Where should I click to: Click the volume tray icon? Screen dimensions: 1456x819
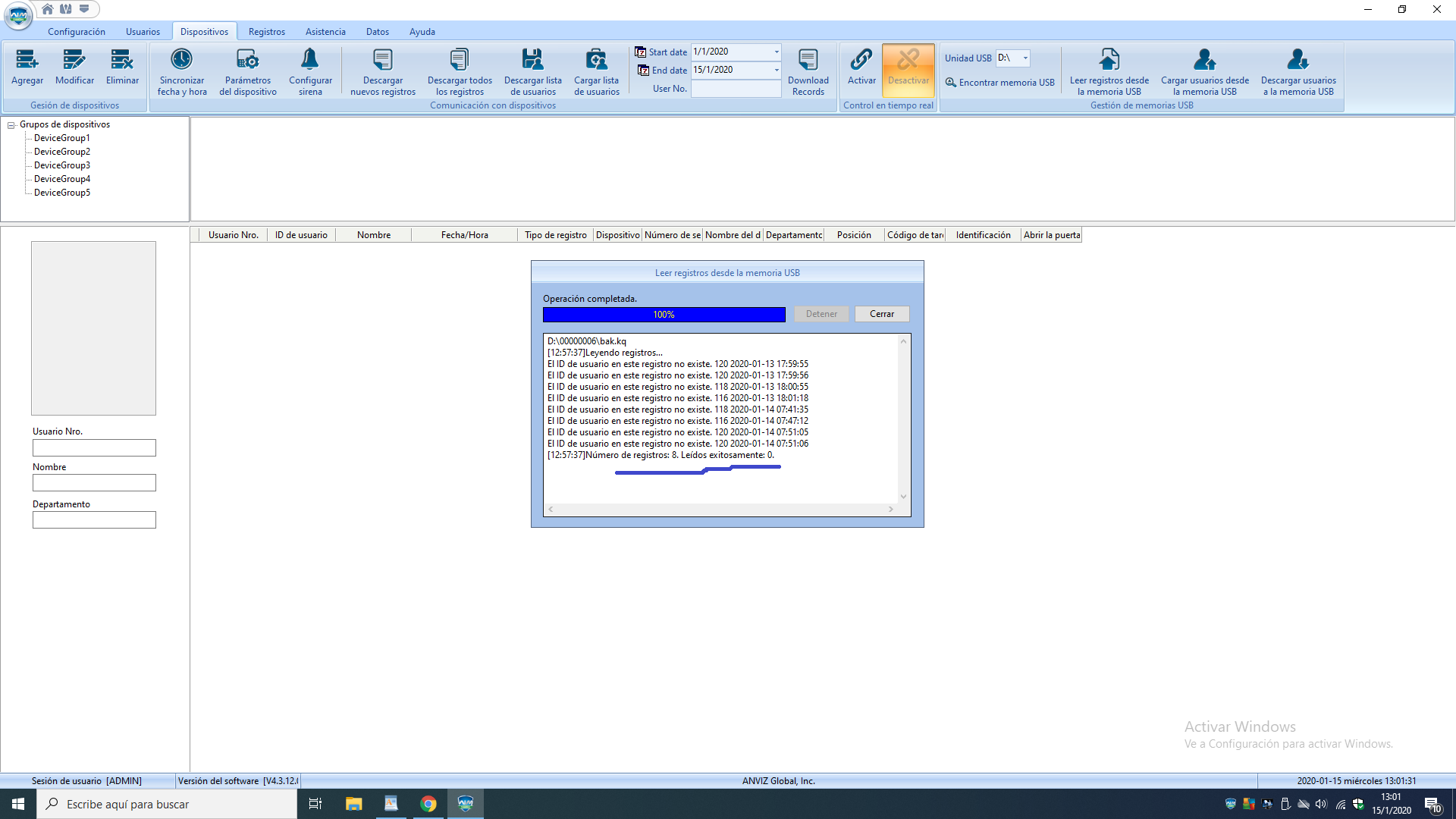(1321, 804)
